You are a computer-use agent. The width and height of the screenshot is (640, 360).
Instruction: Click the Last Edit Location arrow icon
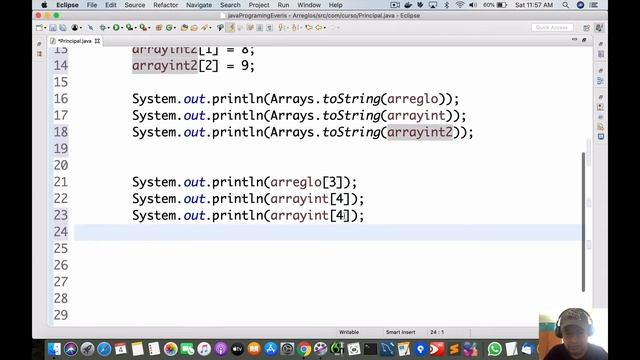[x=309, y=28]
